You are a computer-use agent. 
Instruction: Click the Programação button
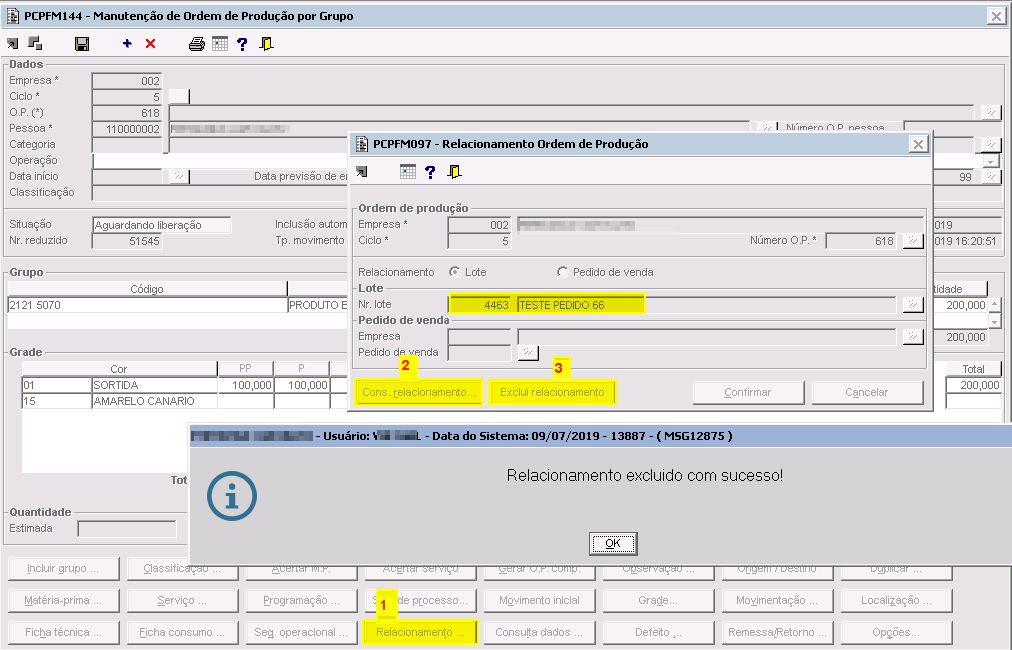(x=301, y=600)
